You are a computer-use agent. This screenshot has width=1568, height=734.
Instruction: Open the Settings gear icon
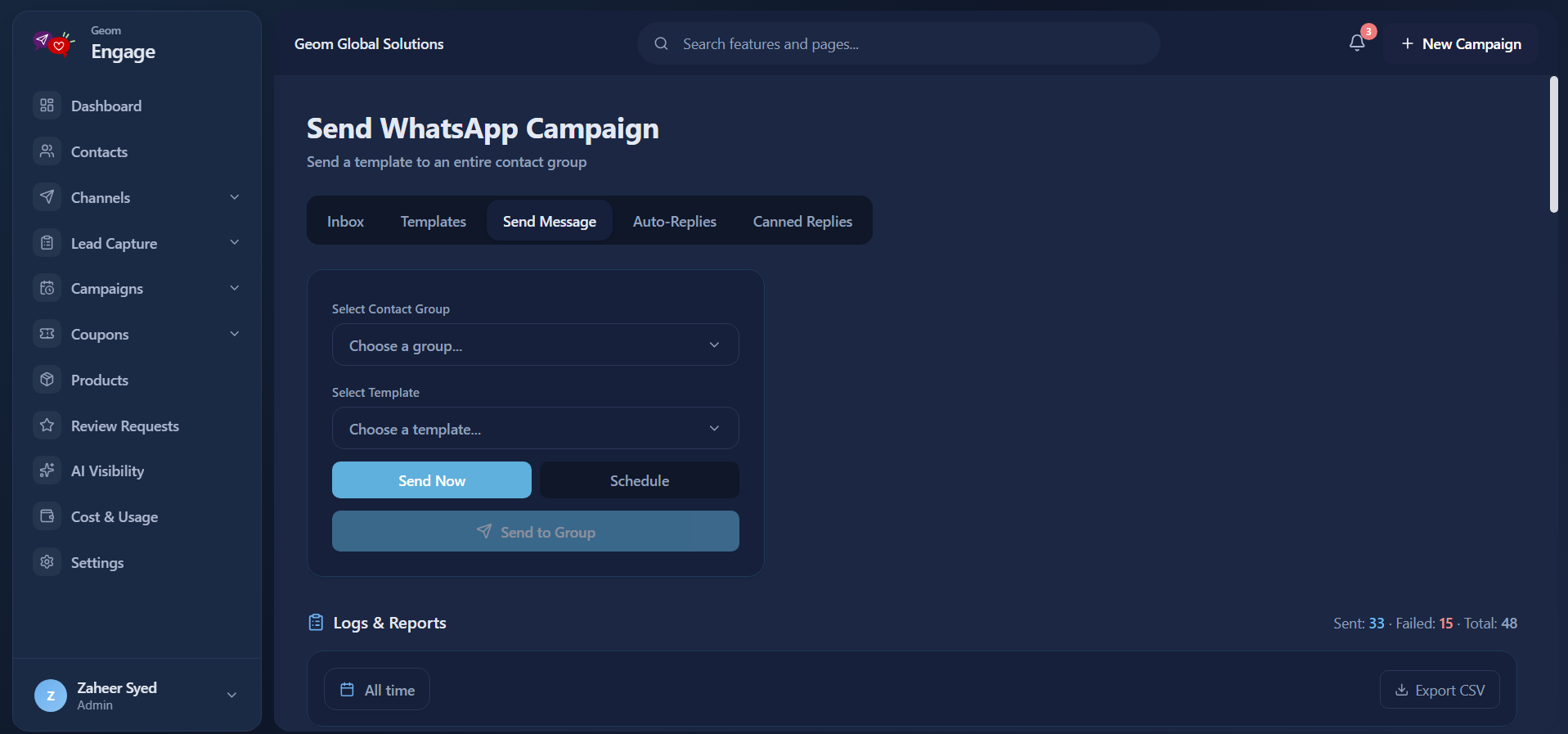click(47, 562)
